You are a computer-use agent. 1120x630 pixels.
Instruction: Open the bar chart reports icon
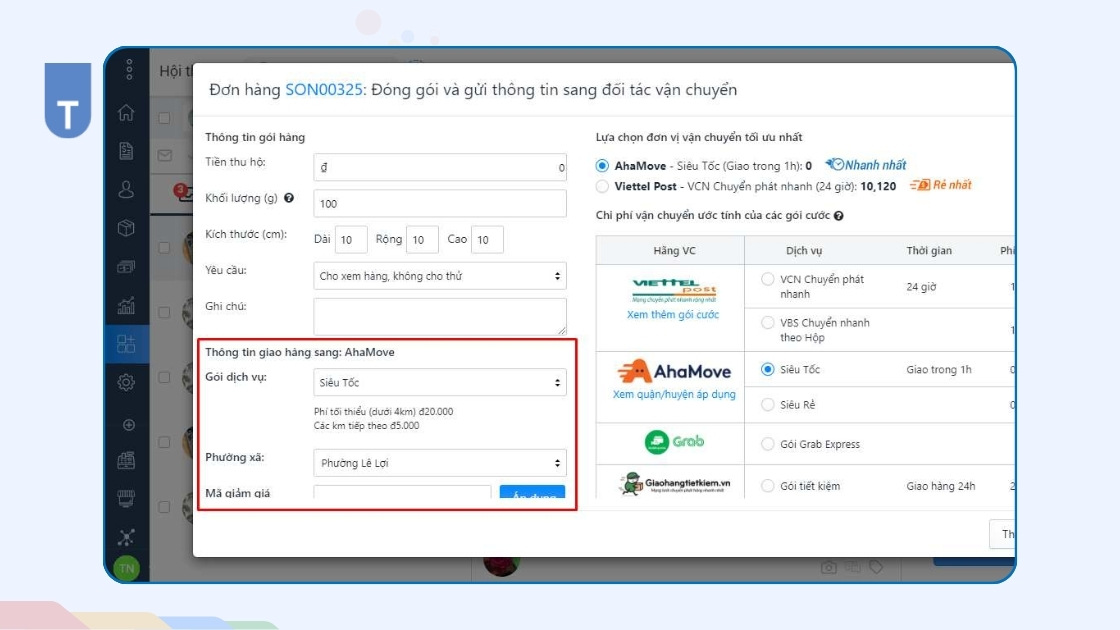(x=127, y=306)
